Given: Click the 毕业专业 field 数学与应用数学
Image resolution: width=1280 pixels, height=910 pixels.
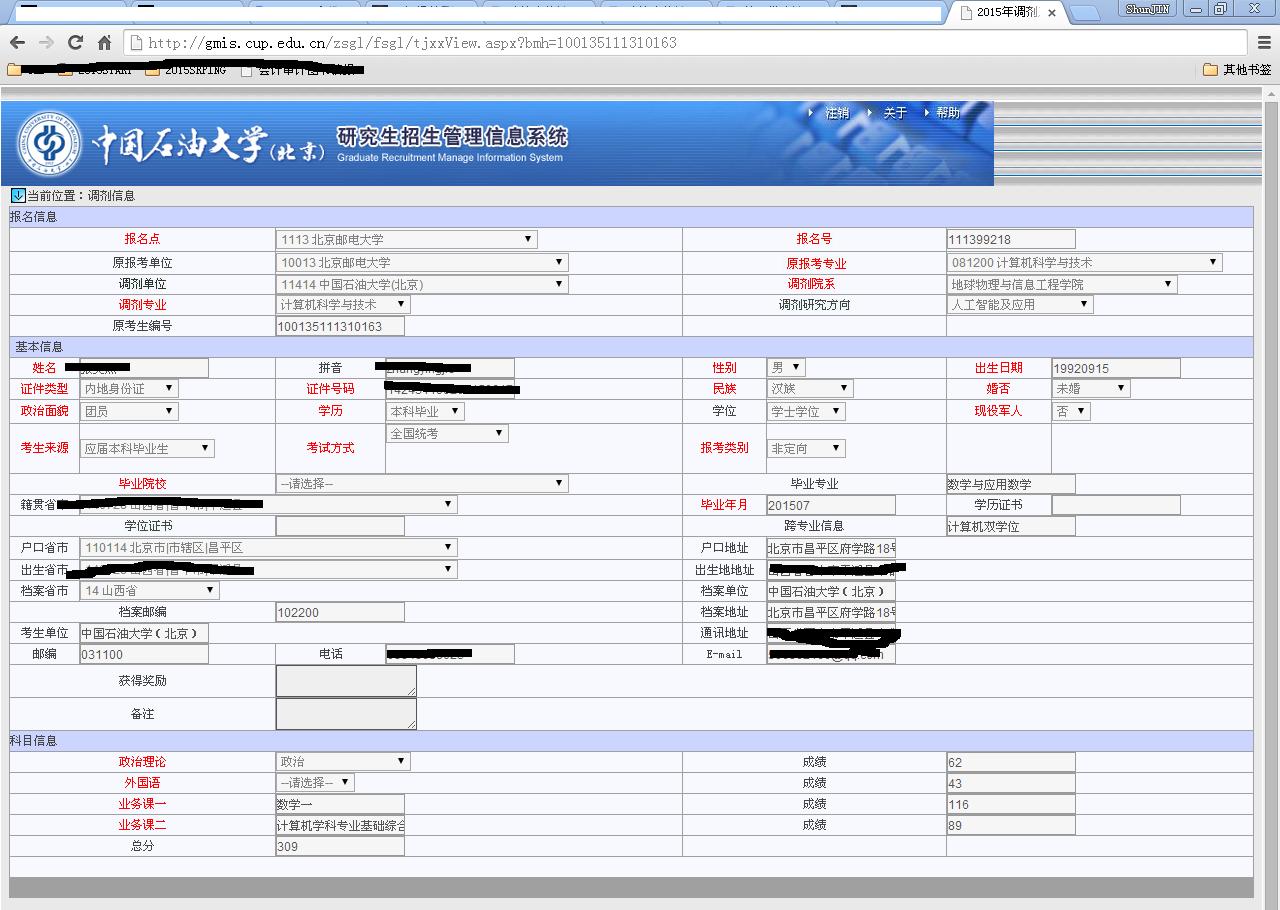Looking at the screenshot, I should 1011,484.
